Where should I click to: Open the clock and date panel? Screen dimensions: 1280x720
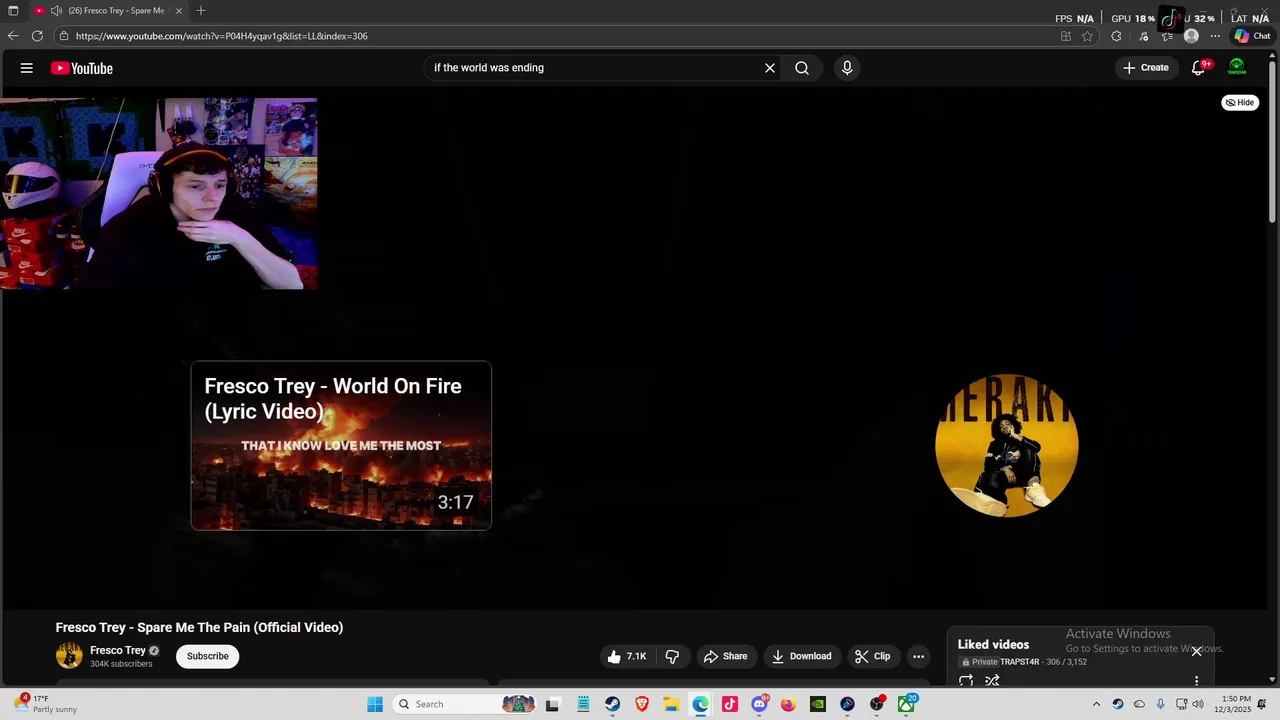[x=1232, y=704]
